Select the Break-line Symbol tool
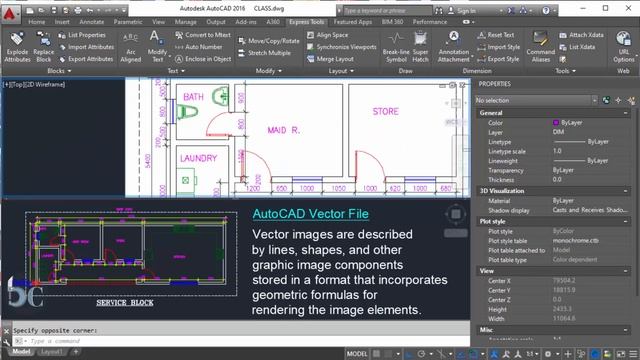The width and height of the screenshot is (640, 360). point(396,47)
